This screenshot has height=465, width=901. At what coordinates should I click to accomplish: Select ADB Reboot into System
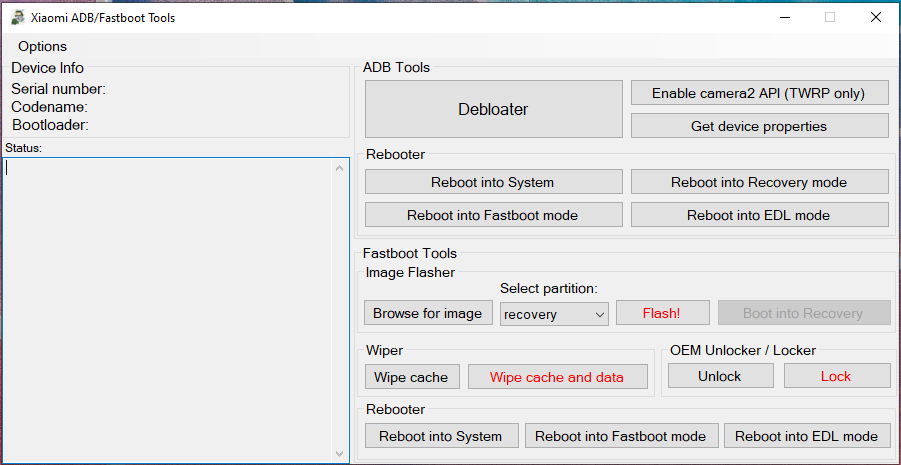click(x=494, y=182)
